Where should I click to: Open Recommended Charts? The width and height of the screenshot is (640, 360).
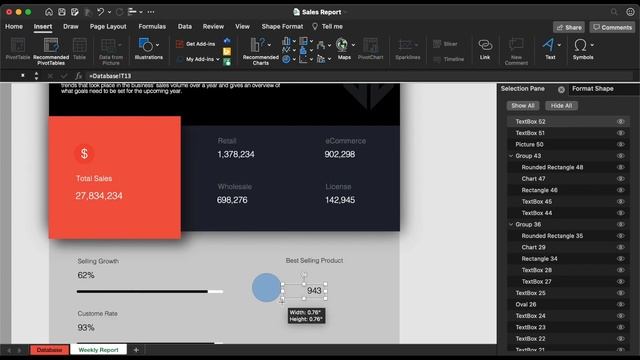[260, 51]
